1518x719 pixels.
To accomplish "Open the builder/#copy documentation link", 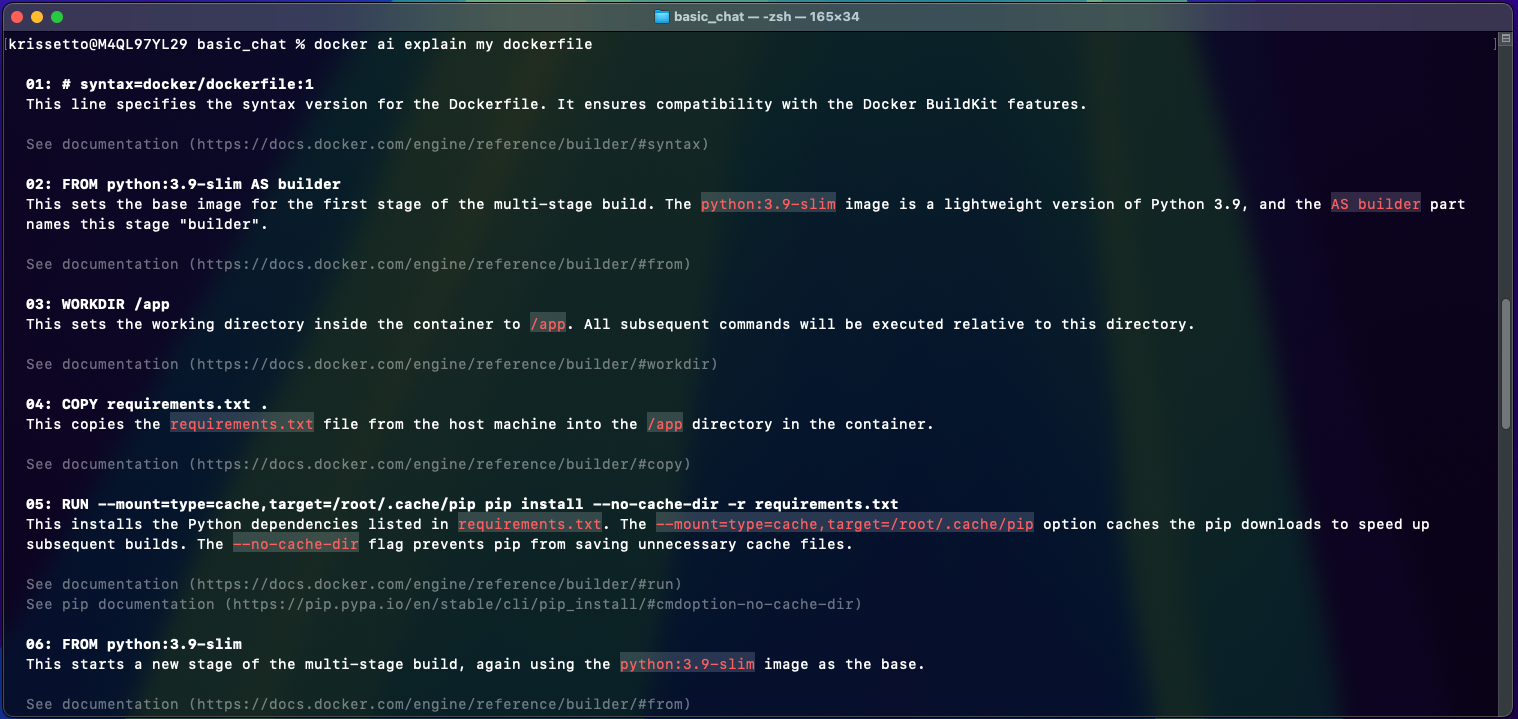I will [443, 464].
